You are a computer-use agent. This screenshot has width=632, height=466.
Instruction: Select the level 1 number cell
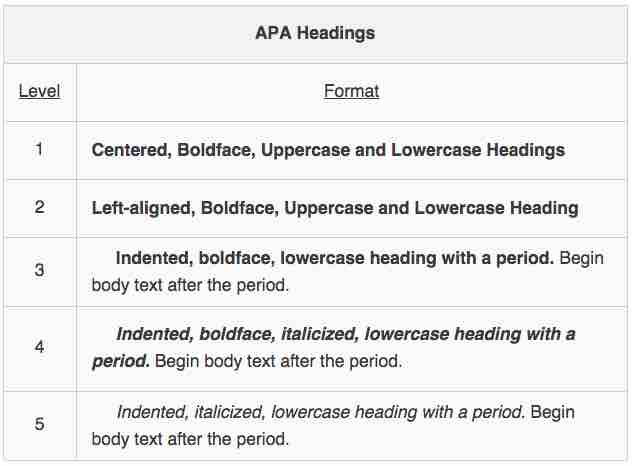(39, 150)
